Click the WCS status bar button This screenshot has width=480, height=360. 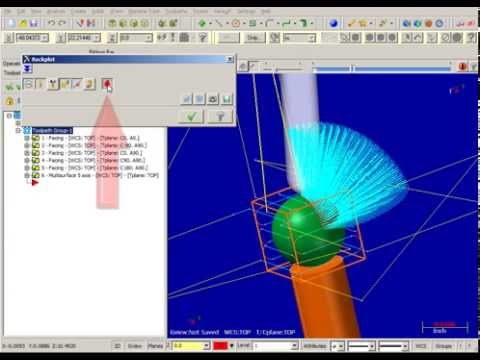pos(421,346)
